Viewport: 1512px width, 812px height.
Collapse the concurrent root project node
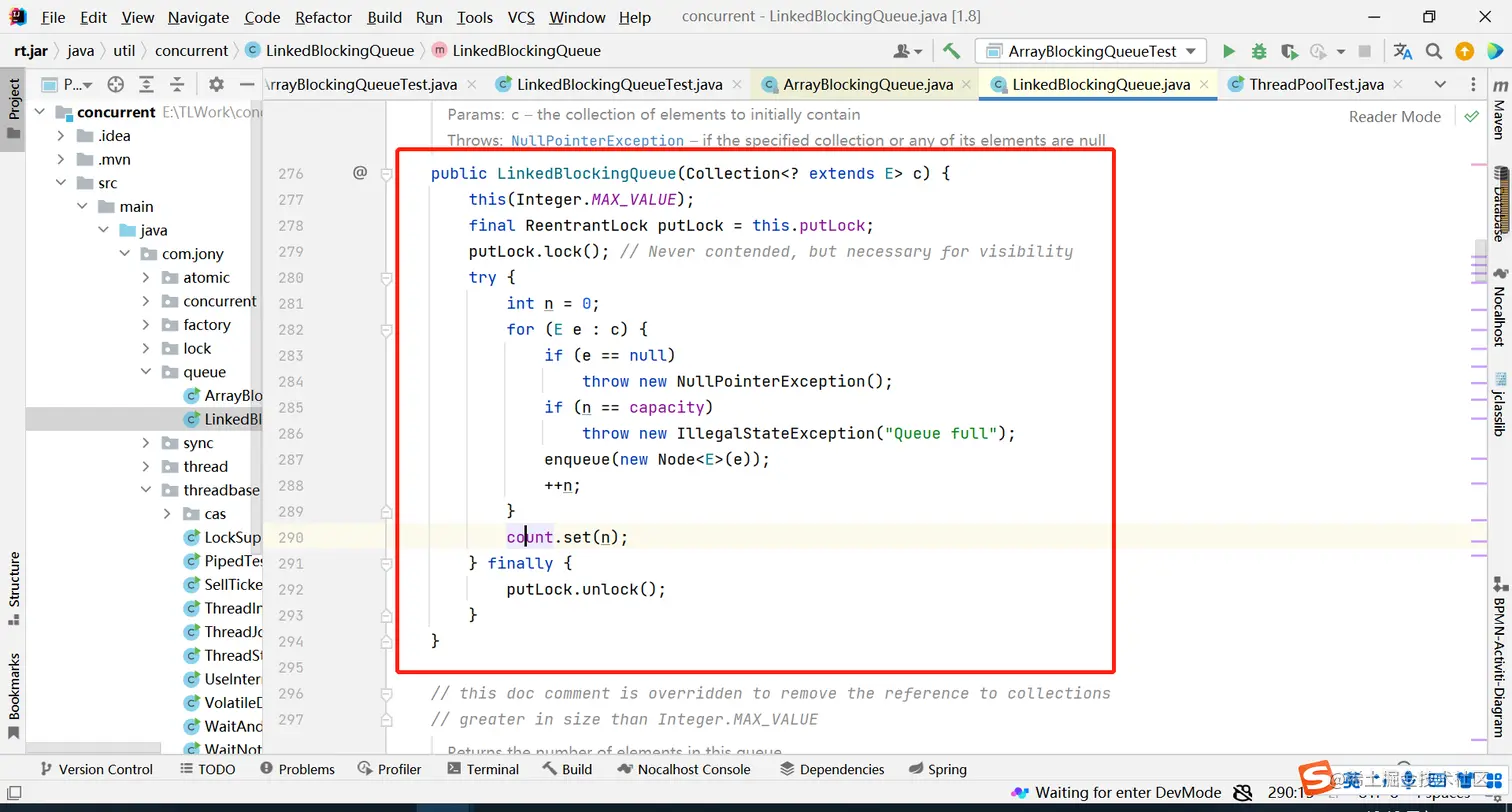point(40,112)
